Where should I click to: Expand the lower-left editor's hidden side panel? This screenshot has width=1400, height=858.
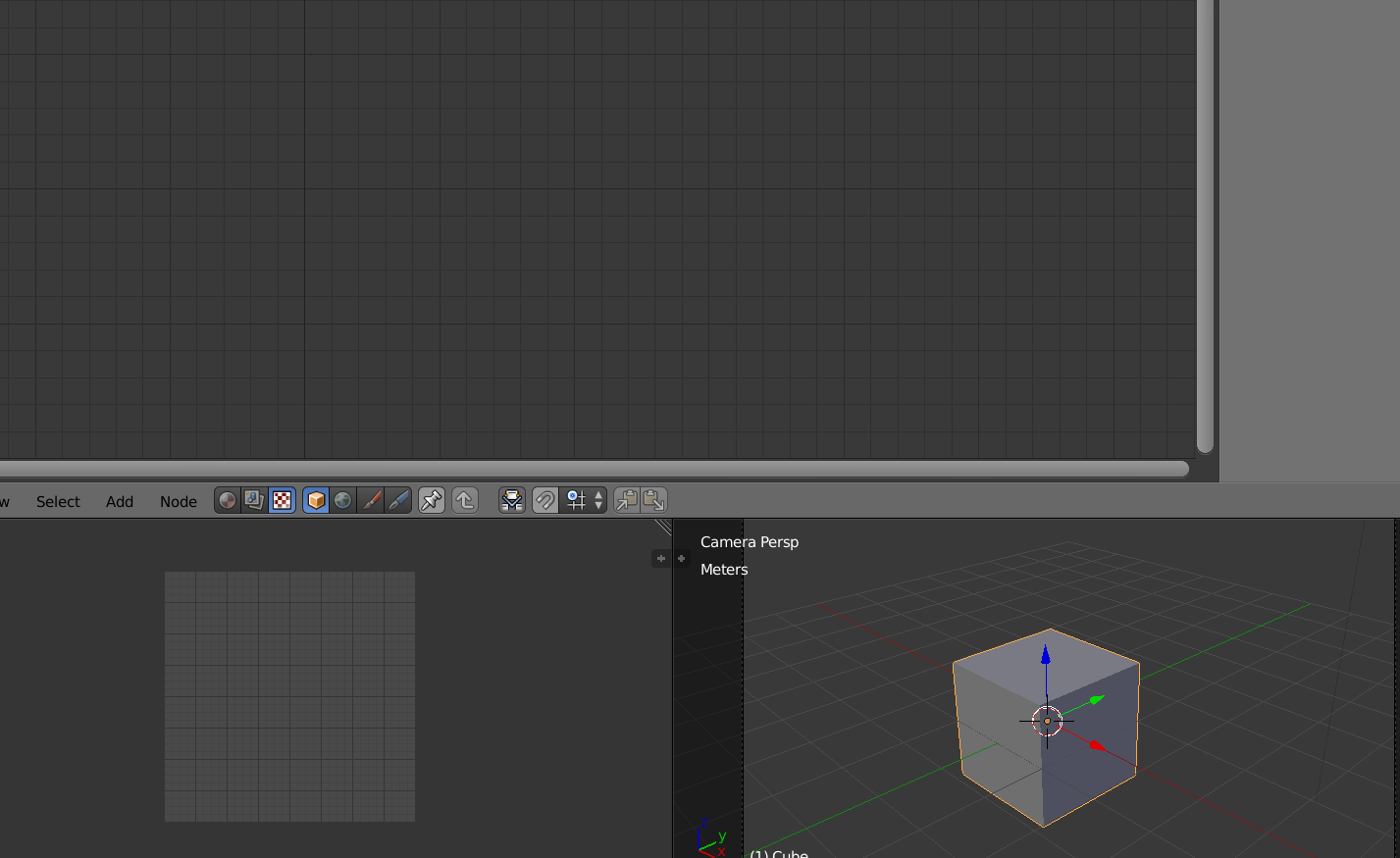(661, 558)
